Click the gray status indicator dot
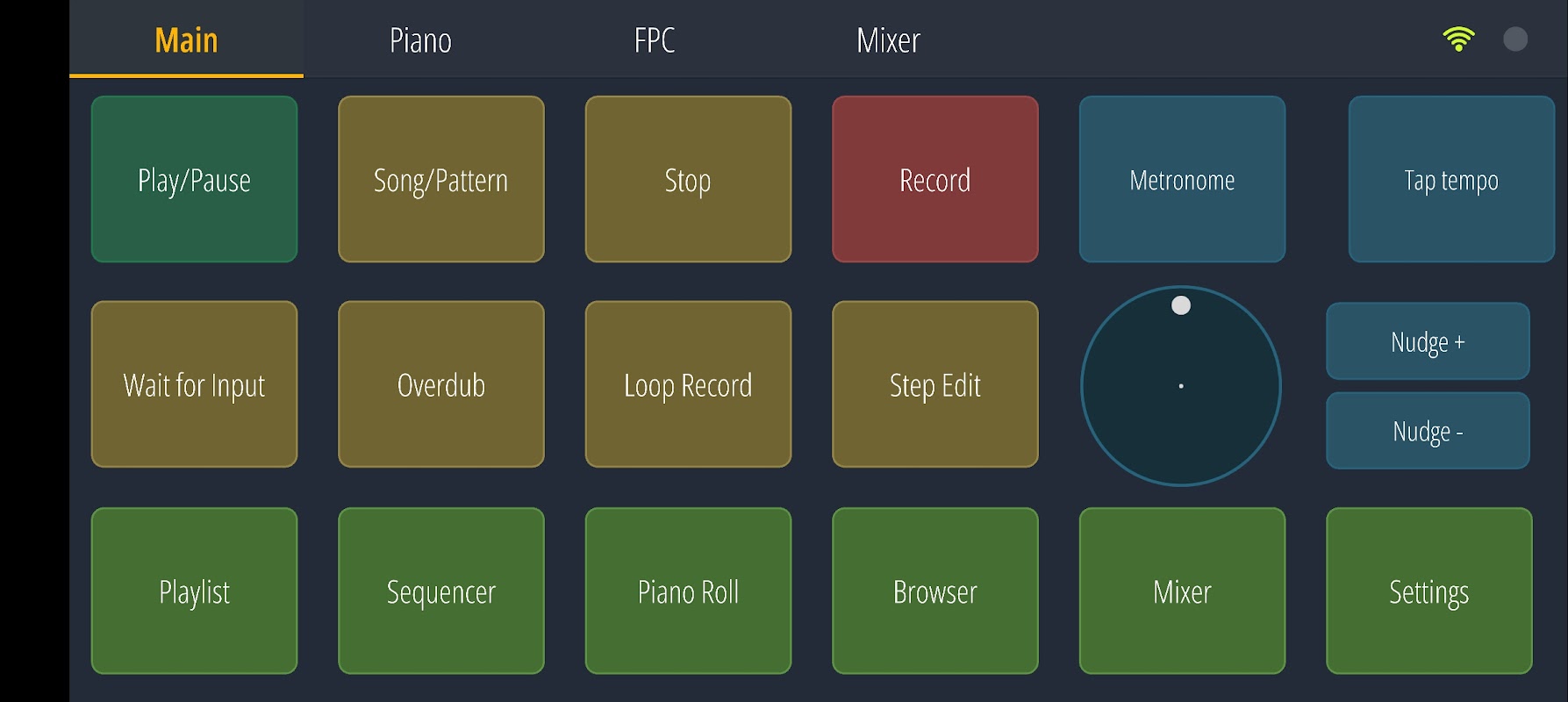This screenshot has width=1568, height=702. [1515, 39]
